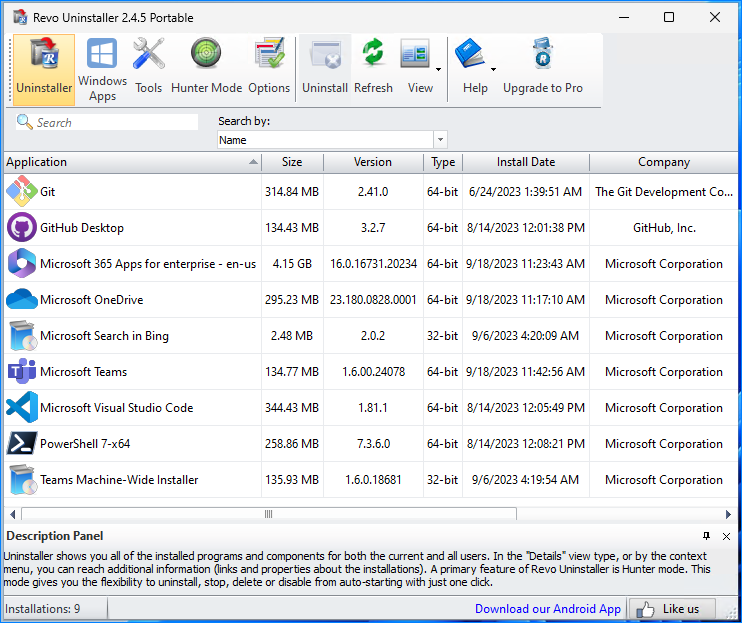Click version '1.6.00.24078'
Screen dimensions: 742x623
pos(373,371)
